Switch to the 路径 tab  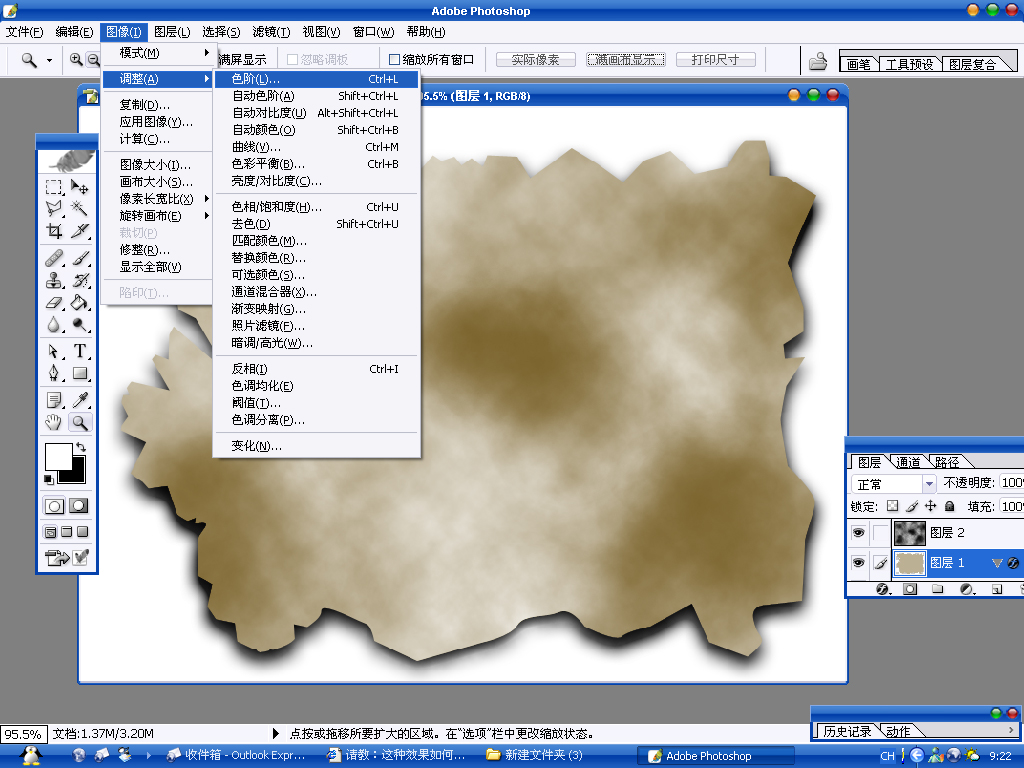pos(947,462)
